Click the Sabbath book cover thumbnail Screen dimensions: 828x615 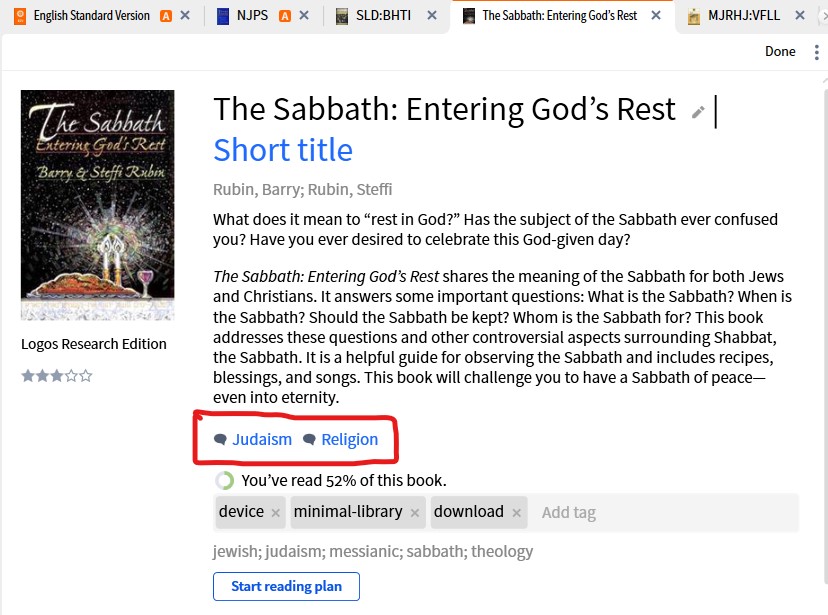tap(97, 205)
